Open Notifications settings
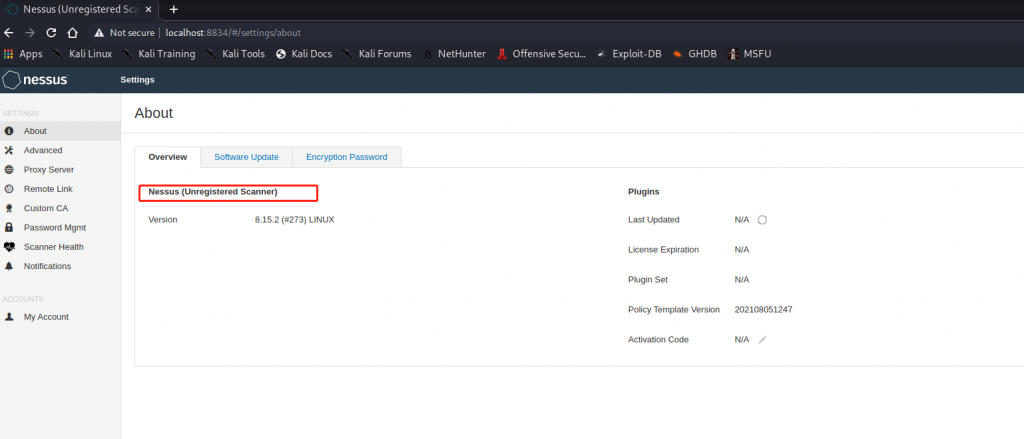This screenshot has width=1024, height=439. (60, 266)
